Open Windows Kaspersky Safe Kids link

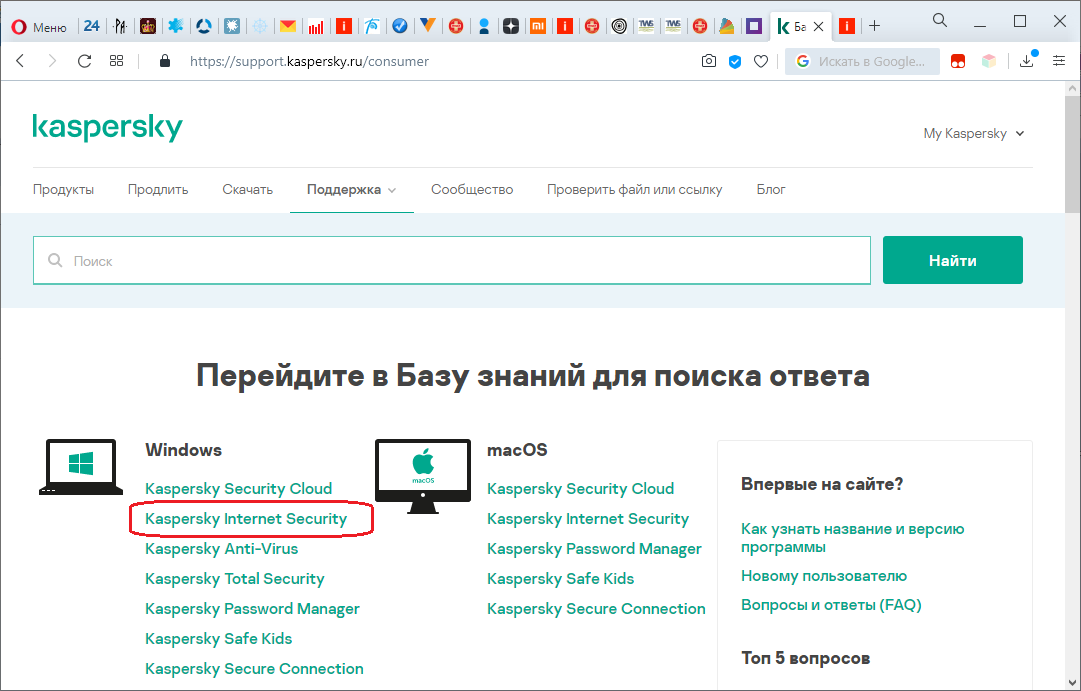pos(219,639)
